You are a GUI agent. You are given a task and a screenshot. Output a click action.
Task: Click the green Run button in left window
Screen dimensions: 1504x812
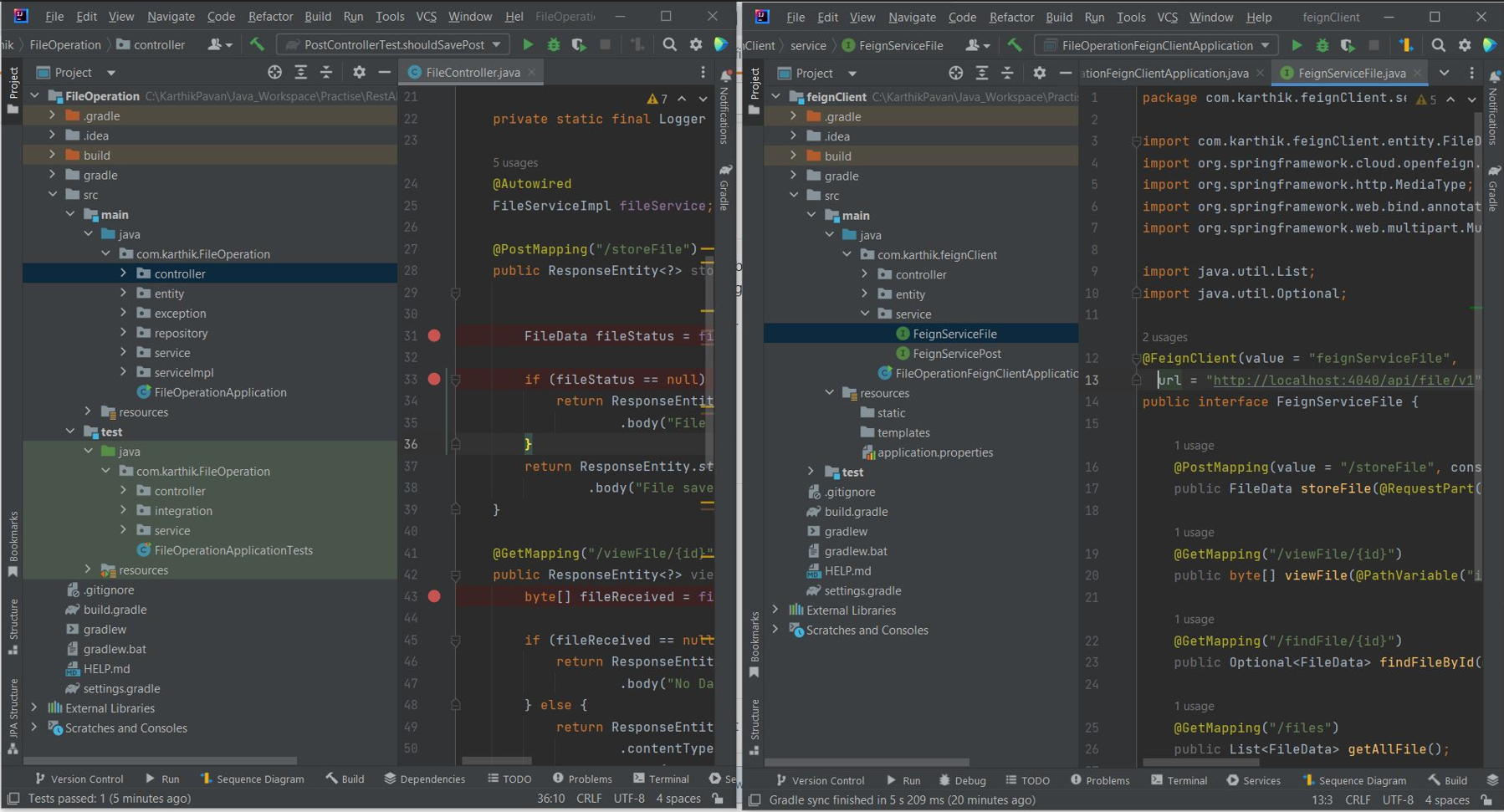(x=528, y=44)
